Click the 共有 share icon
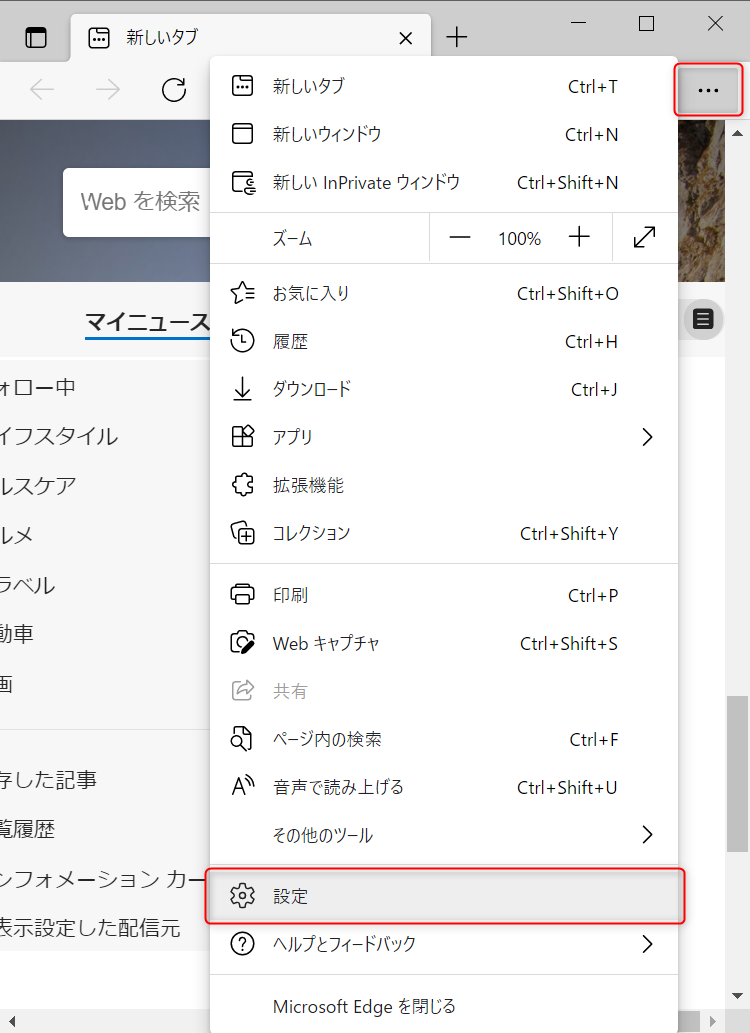Image resolution: width=750 pixels, height=1033 pixels. point(242,690)
